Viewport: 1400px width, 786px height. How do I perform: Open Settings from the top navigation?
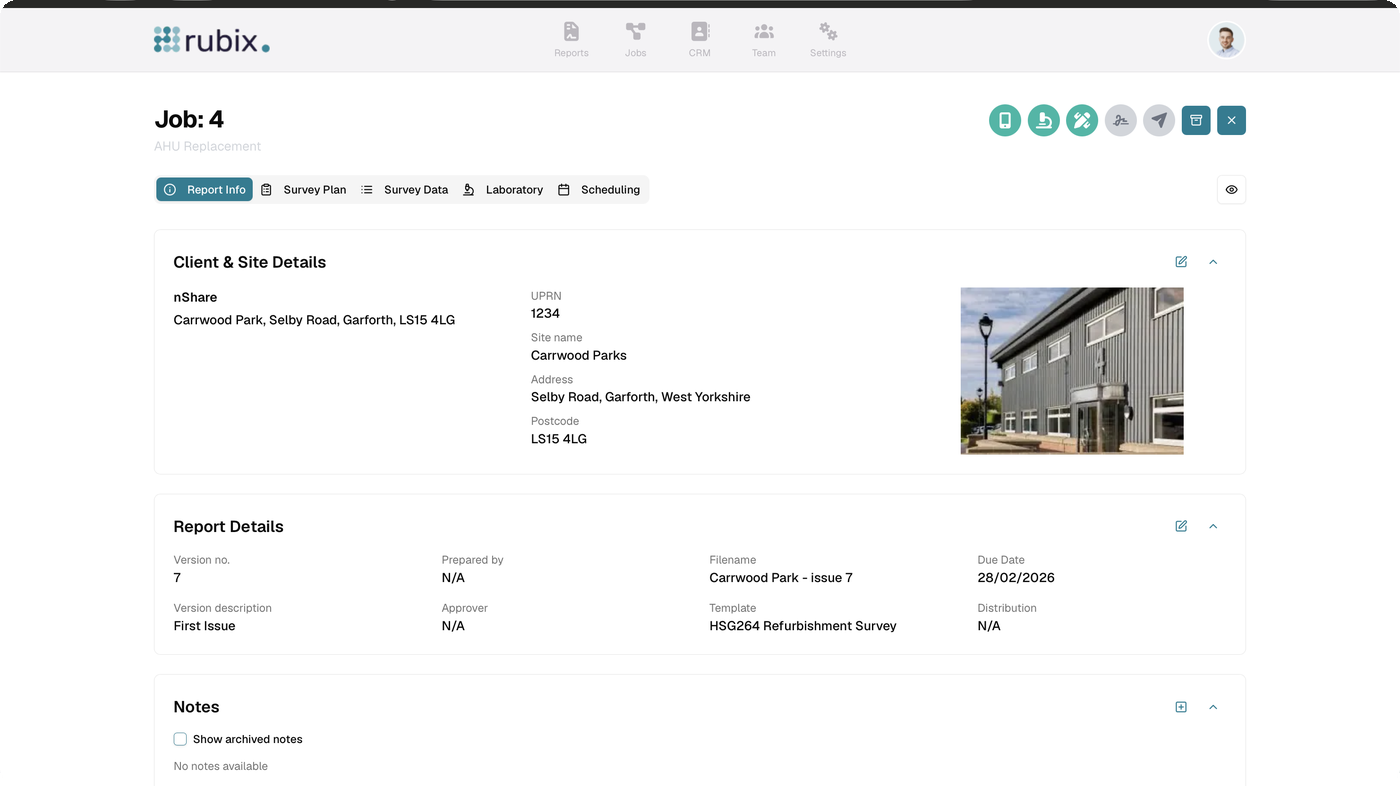[x=828, y=40]
